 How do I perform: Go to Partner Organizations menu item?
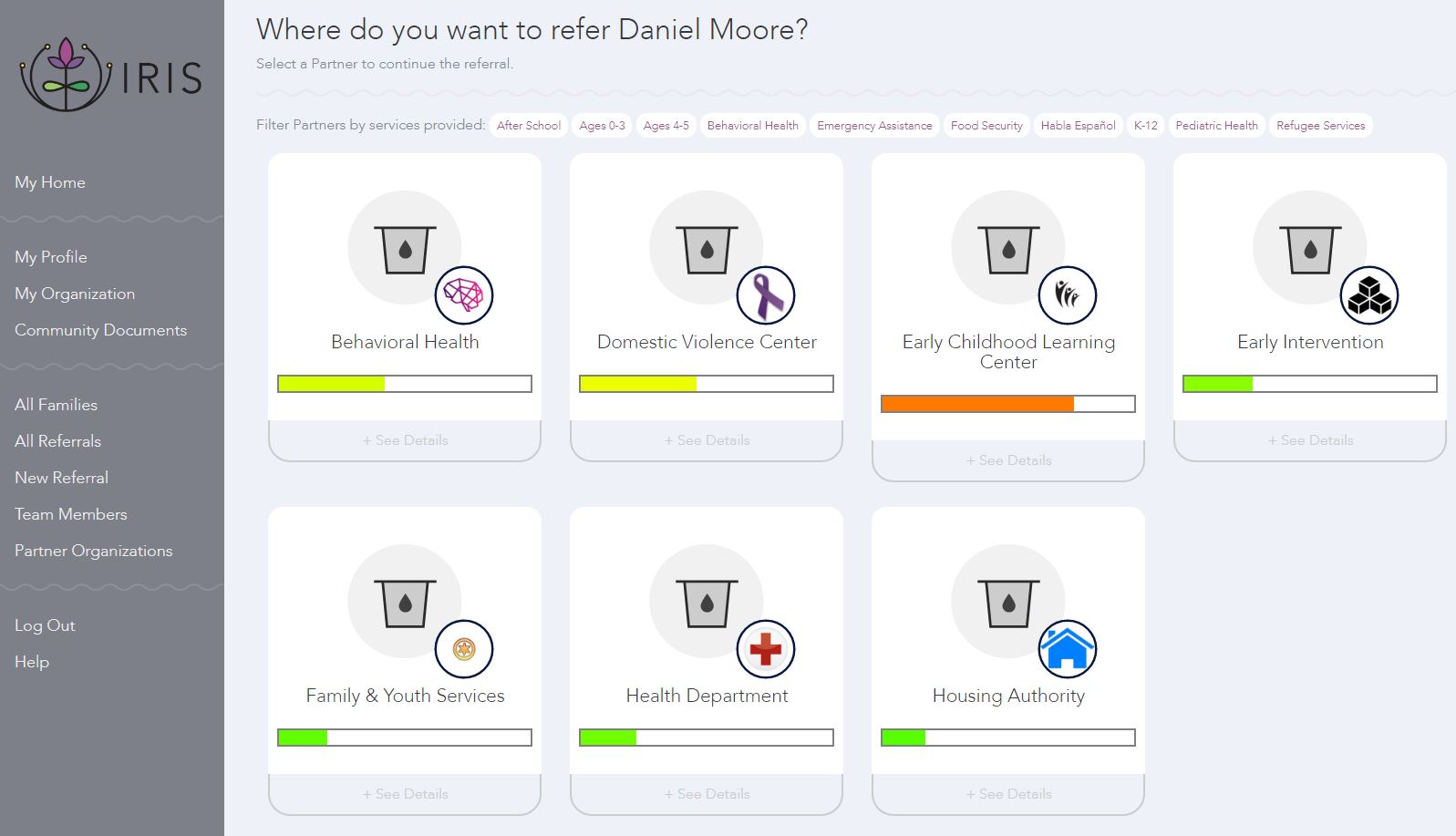coord(93,551)
